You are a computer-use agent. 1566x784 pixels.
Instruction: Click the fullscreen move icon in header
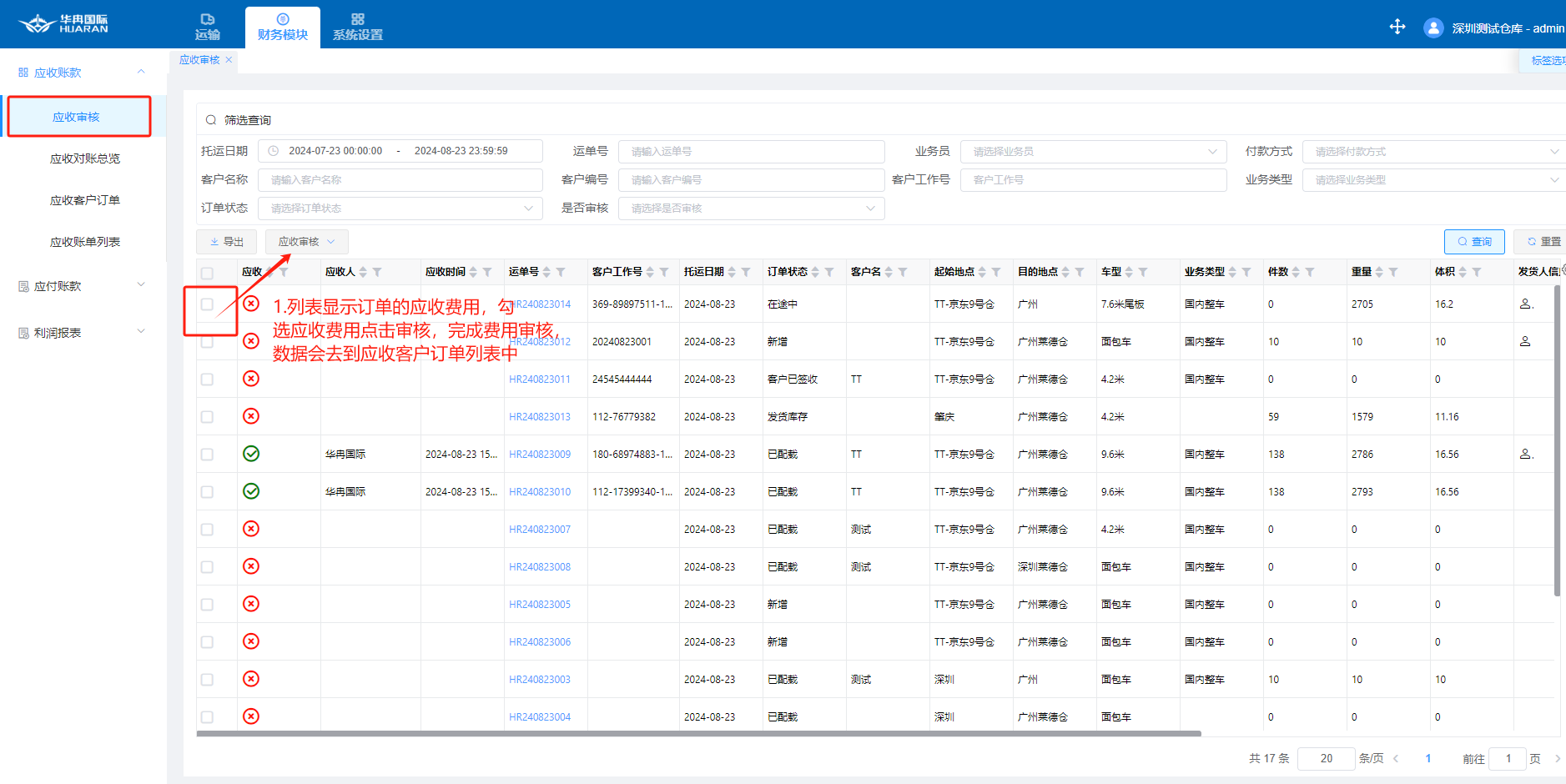click(x=1397, y=27)
